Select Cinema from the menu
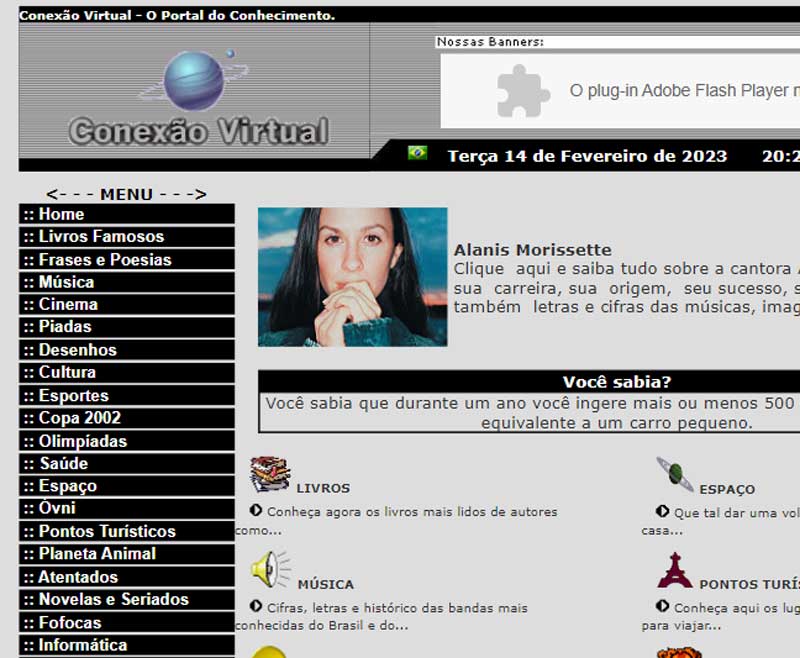Screen dimensions: 800x658 tap(127, 305)
